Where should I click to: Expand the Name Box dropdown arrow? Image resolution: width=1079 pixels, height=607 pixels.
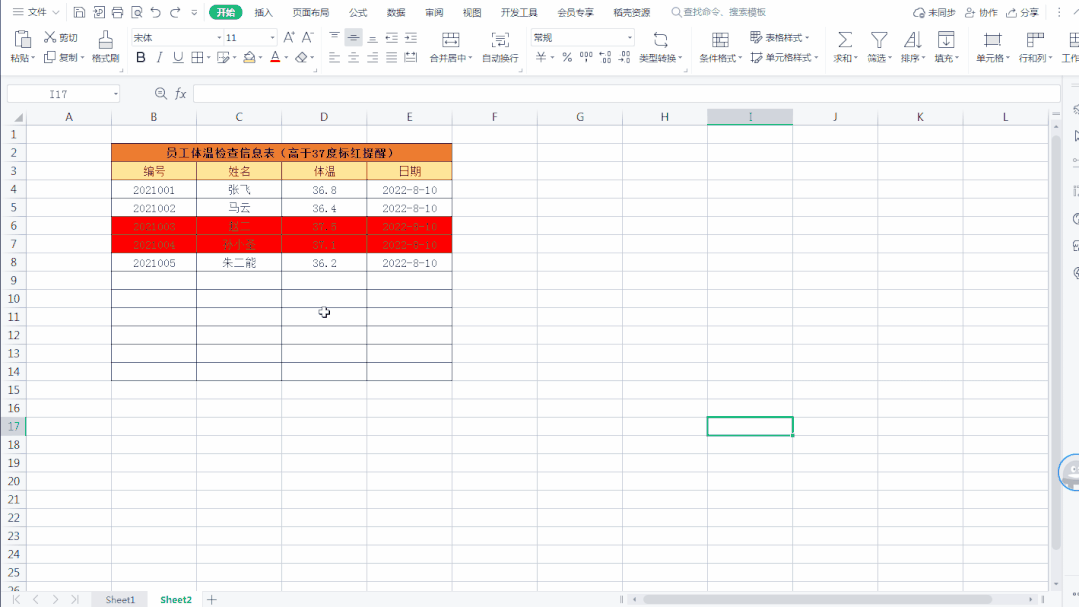[x=116, y=94]
